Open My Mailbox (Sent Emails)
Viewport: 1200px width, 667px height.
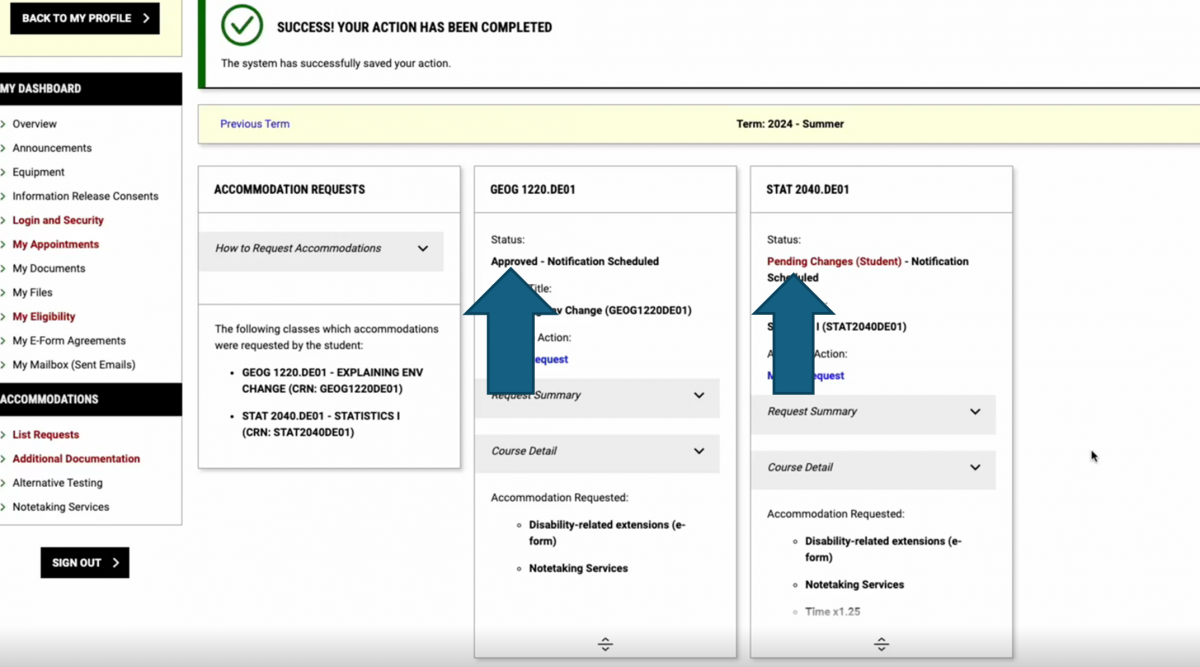73,365
